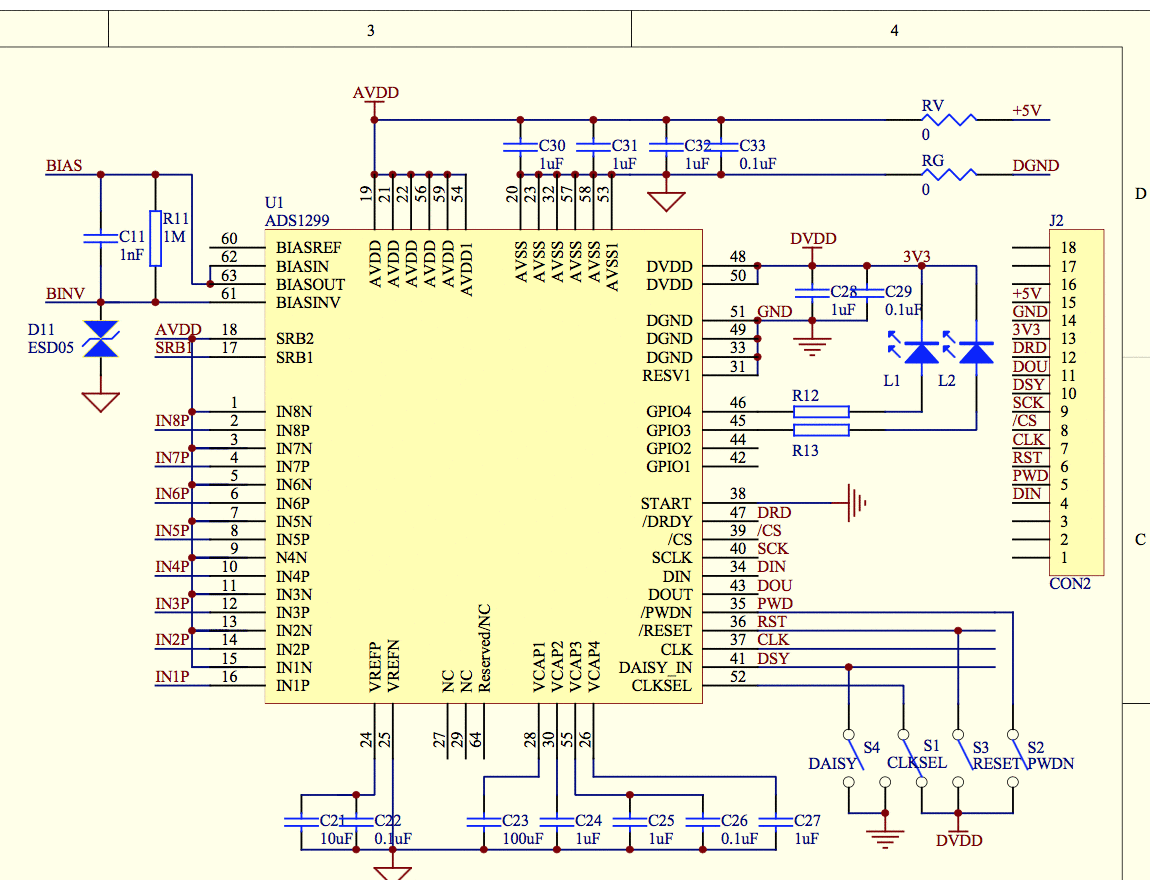Click sheet column header 3
This screenshot has width=1150, height=880.
(370, 30)
